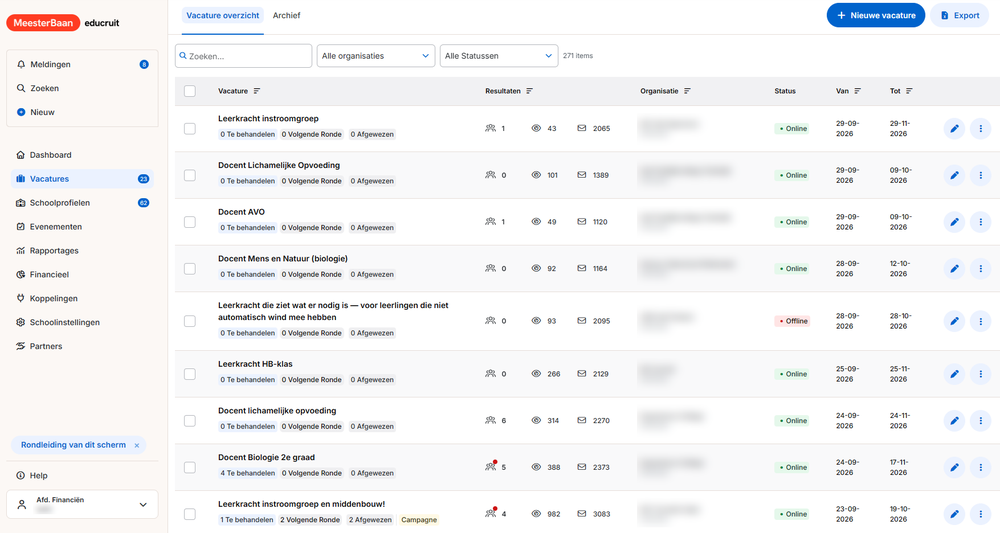Viewport: 1000px width, 533px height.
Task: Select checkbox for Docent AVO
Action: coord(190,222)
